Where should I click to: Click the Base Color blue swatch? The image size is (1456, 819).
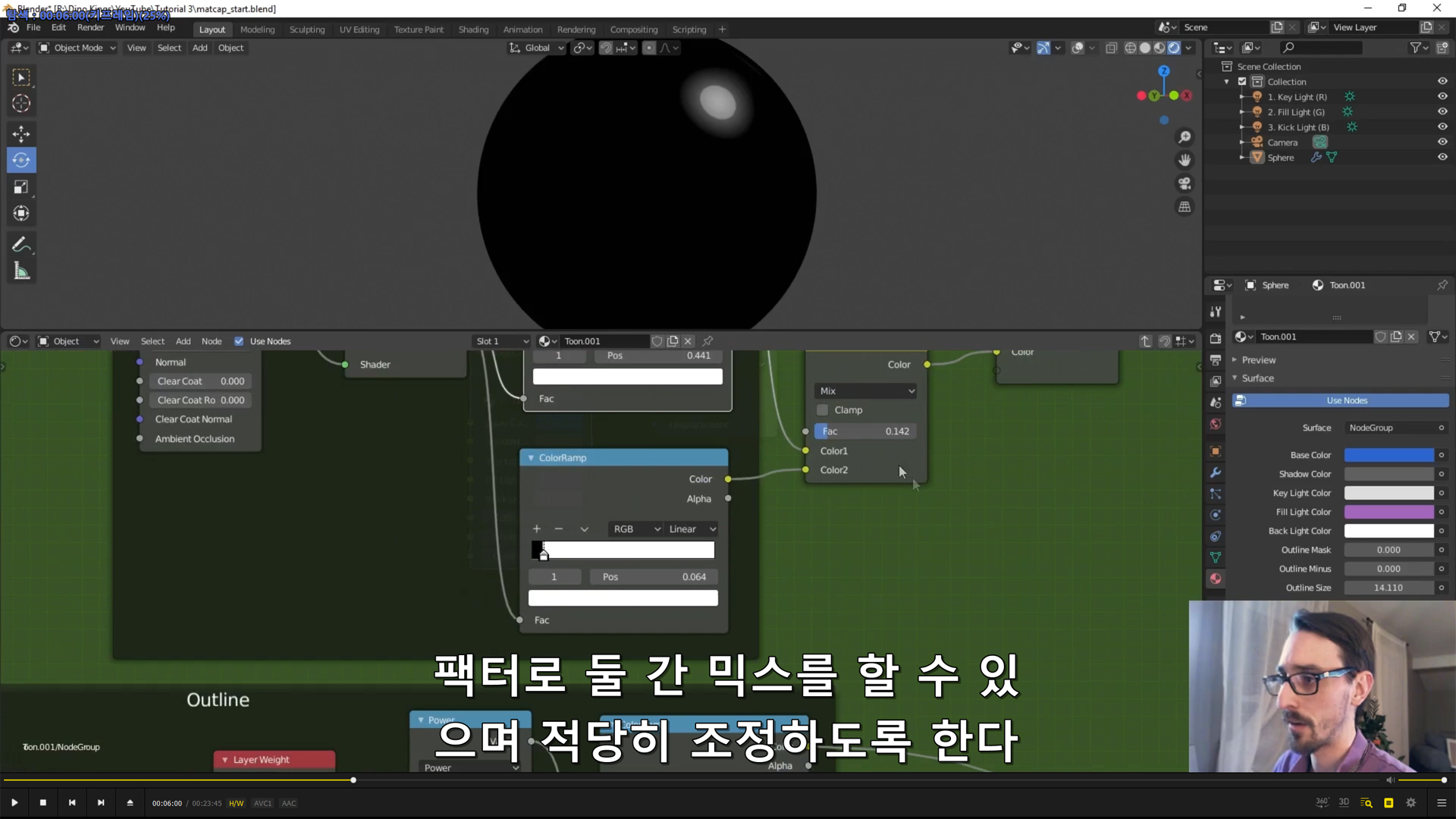click(1389, 455)
